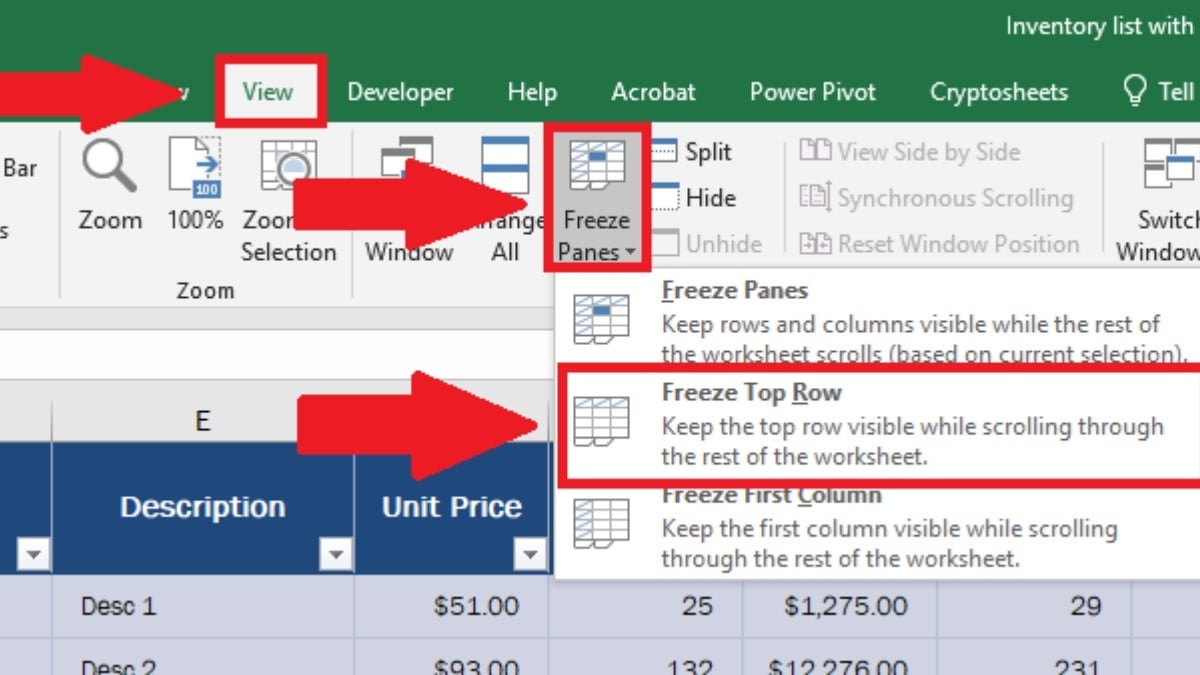Open the Freeze Panes dropdown button
The height and width of the screenshot is (675, 1200).
coord(596,200)
